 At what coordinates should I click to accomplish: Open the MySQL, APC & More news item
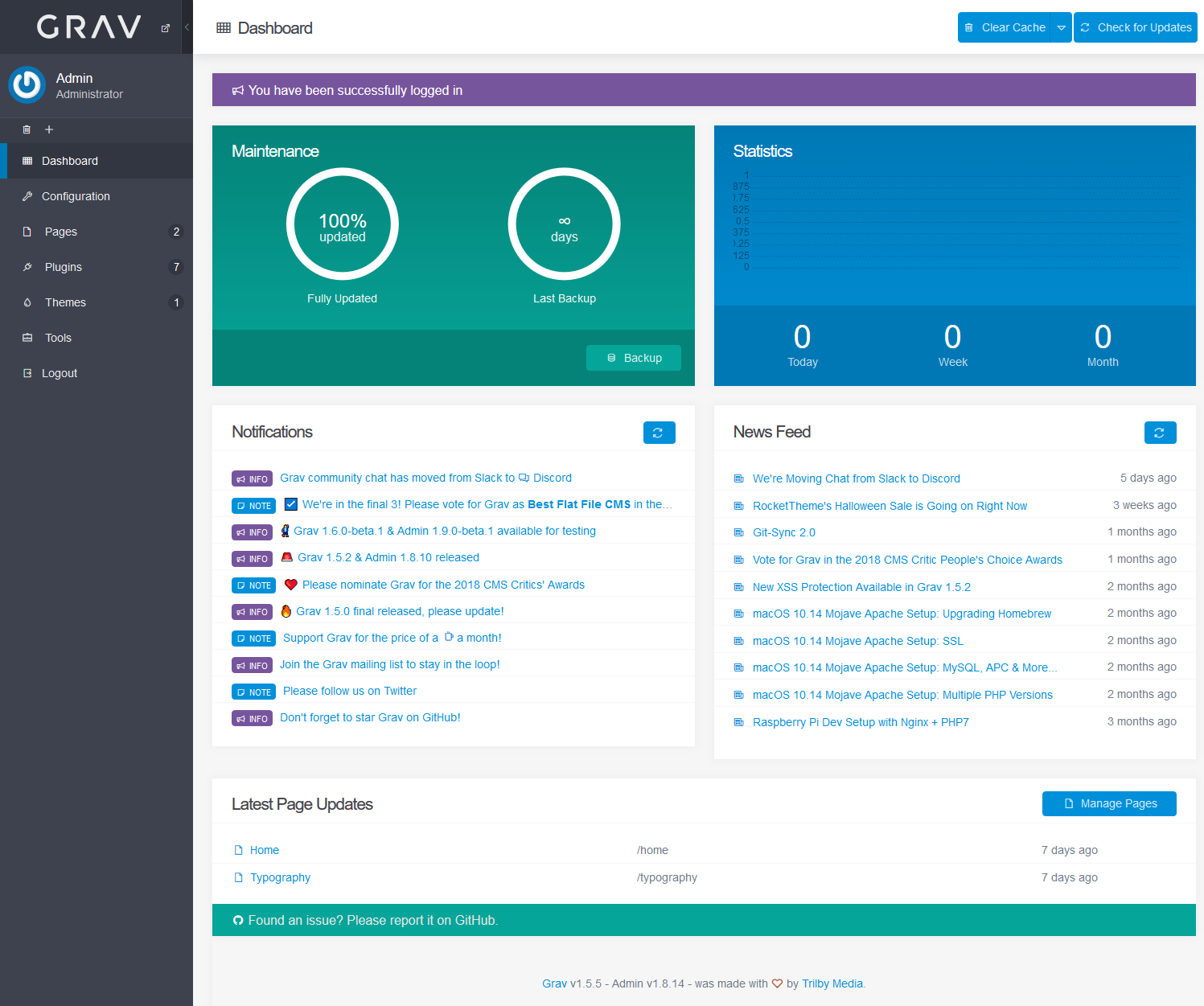point(905,667)
